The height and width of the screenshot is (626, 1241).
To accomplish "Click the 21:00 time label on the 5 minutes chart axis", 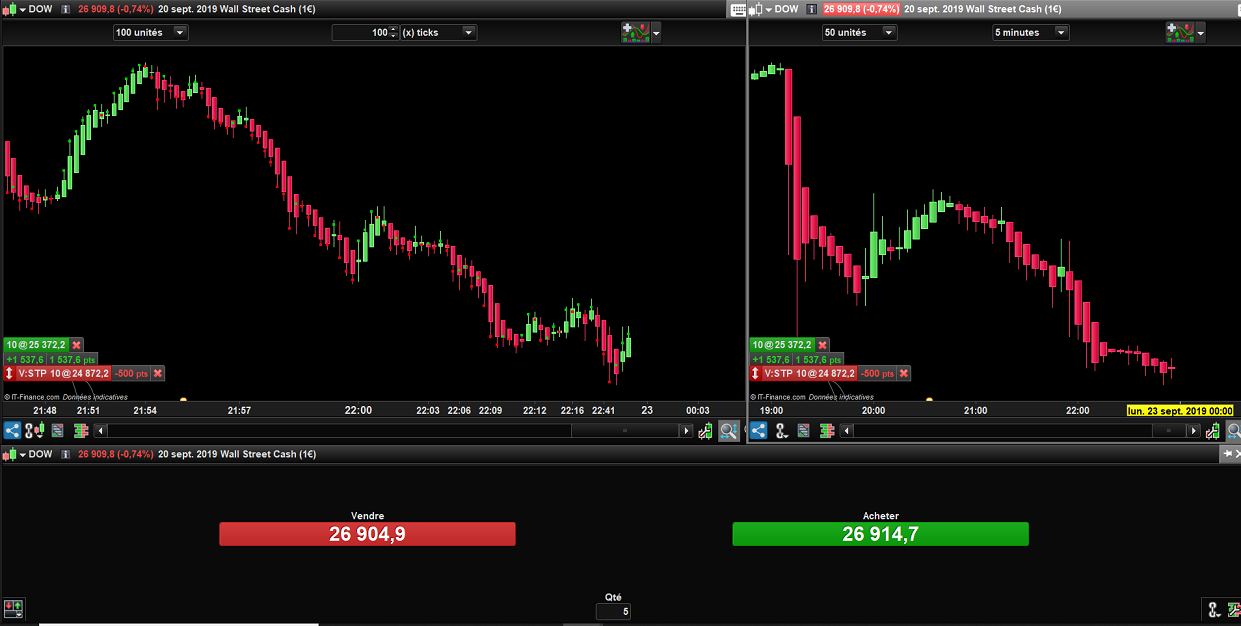I will click(975, 410).
